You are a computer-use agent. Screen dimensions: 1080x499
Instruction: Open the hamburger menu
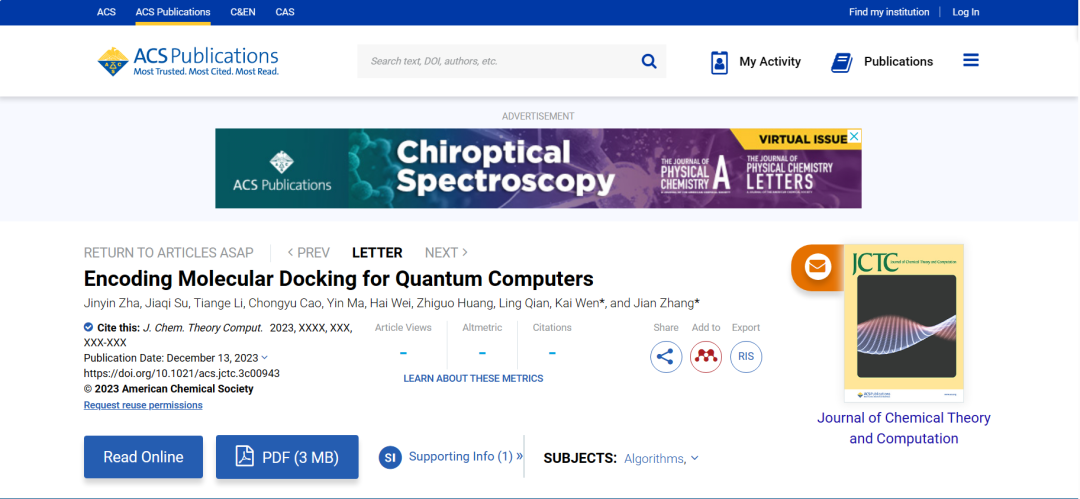click(x=970, y=61)
